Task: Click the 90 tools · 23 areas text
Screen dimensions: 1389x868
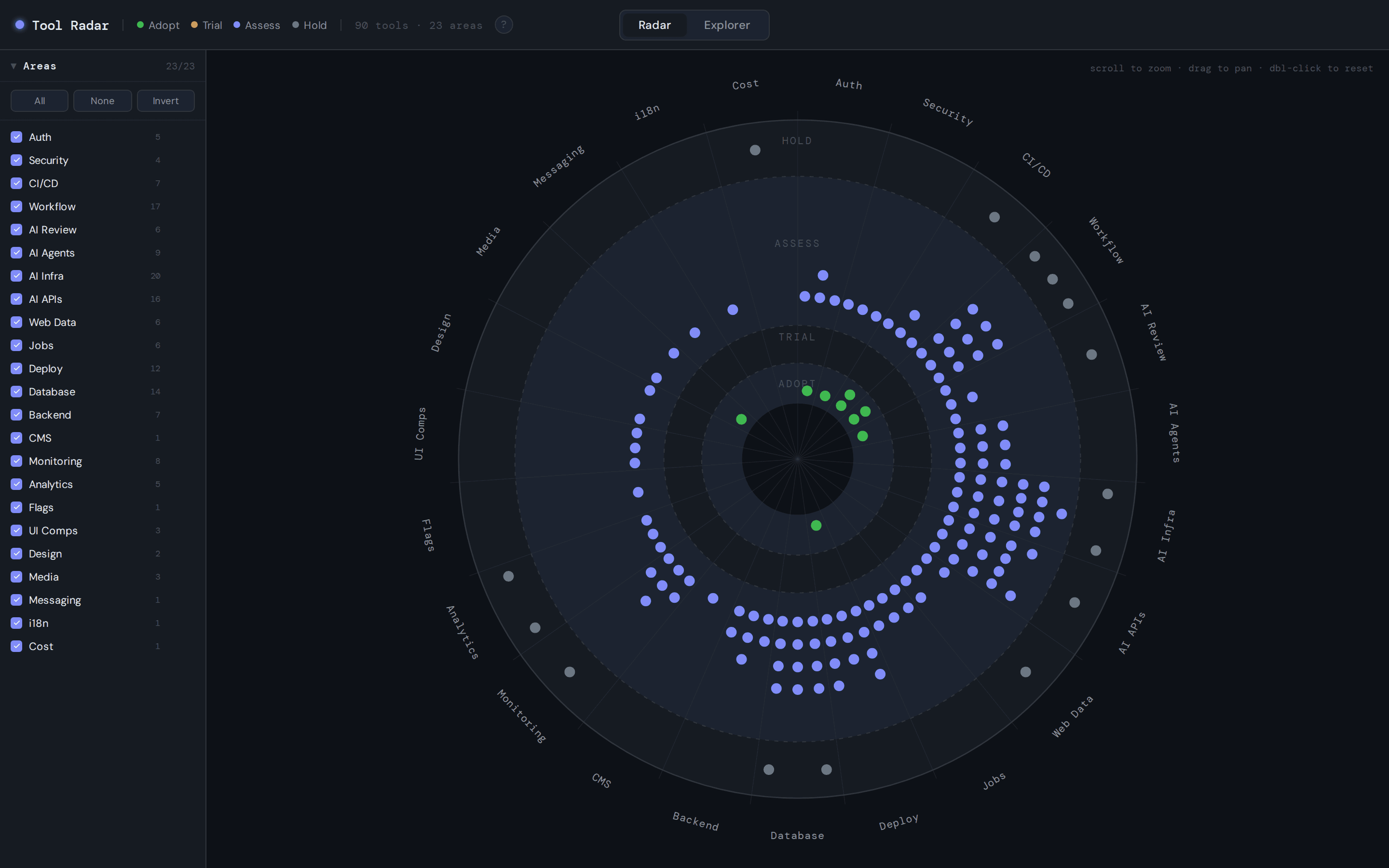Action: [x=419, y=25]
